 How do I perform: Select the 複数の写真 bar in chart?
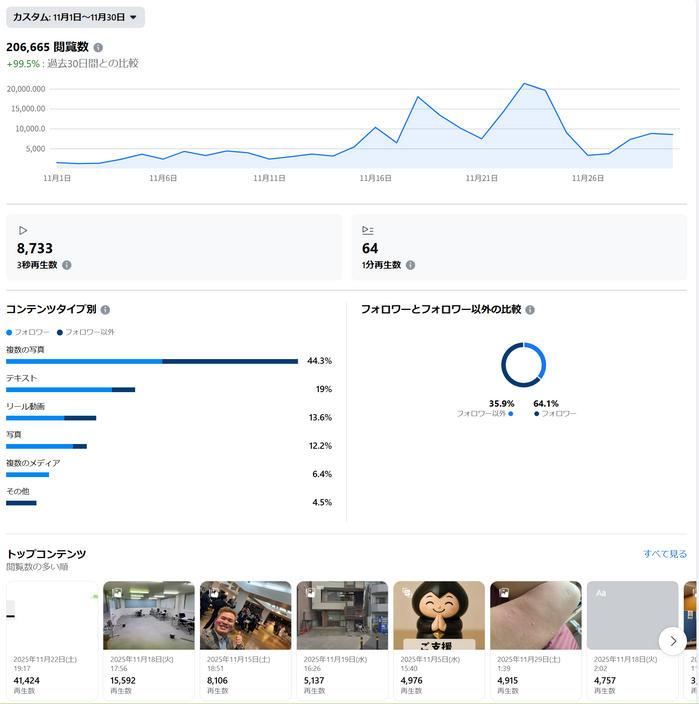[152, 361]
